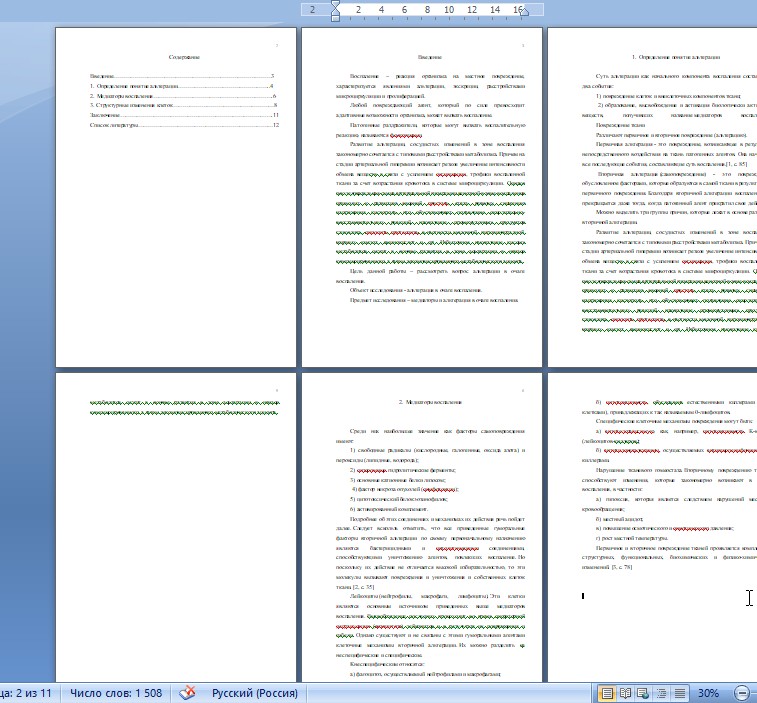Open zoom dialog via 30% level
This screenshot has height=703, width=757.
click(x=708, y=692)
